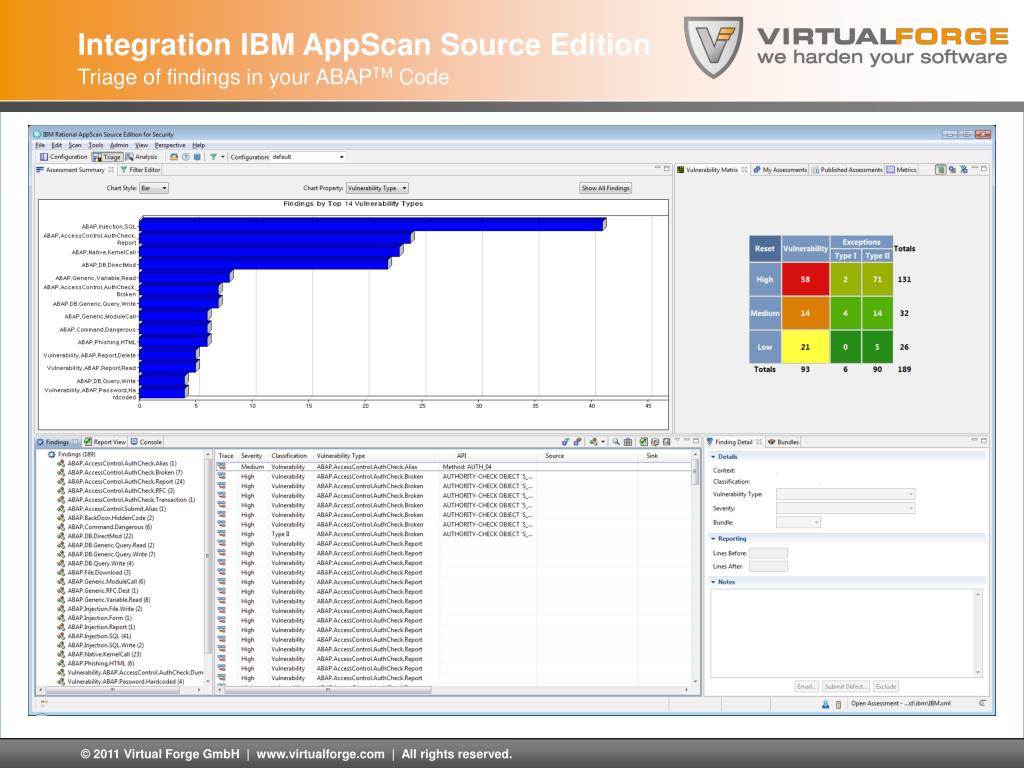Open the Bundles tab
The width and height of the screenshot is (1024, 768).
(x=784, y=442)
